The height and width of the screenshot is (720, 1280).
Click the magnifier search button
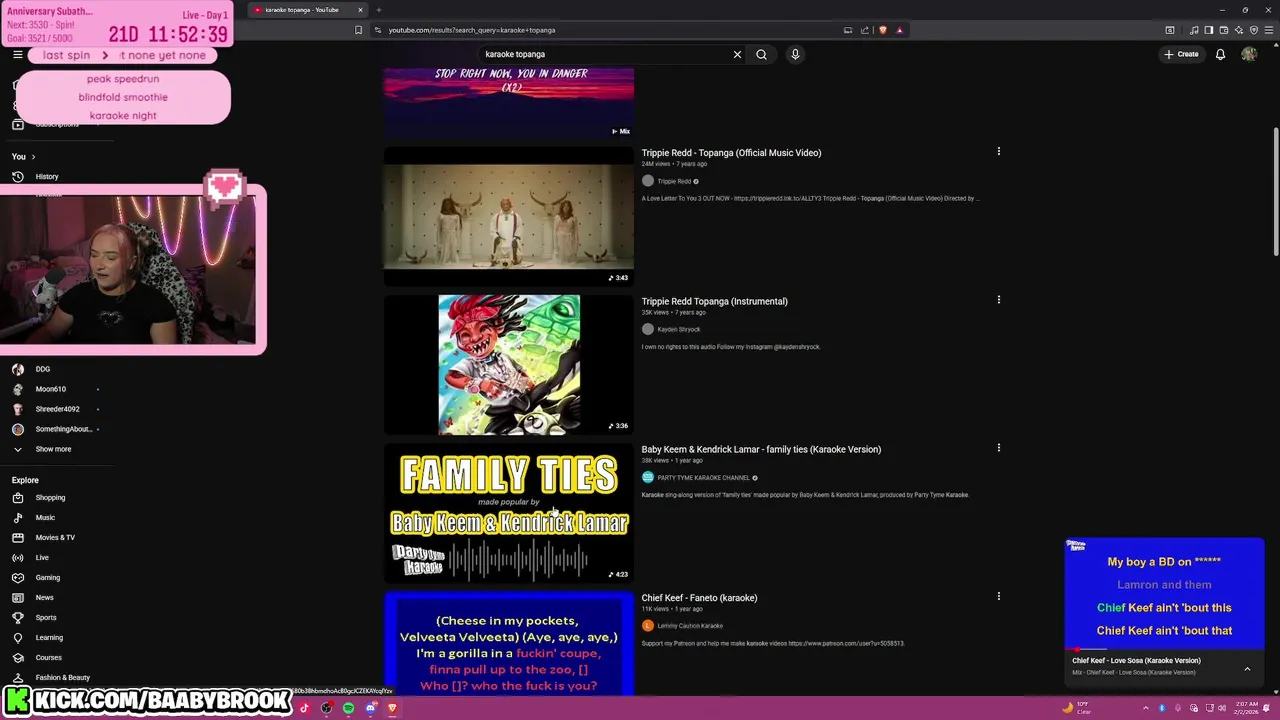point(761,54)
